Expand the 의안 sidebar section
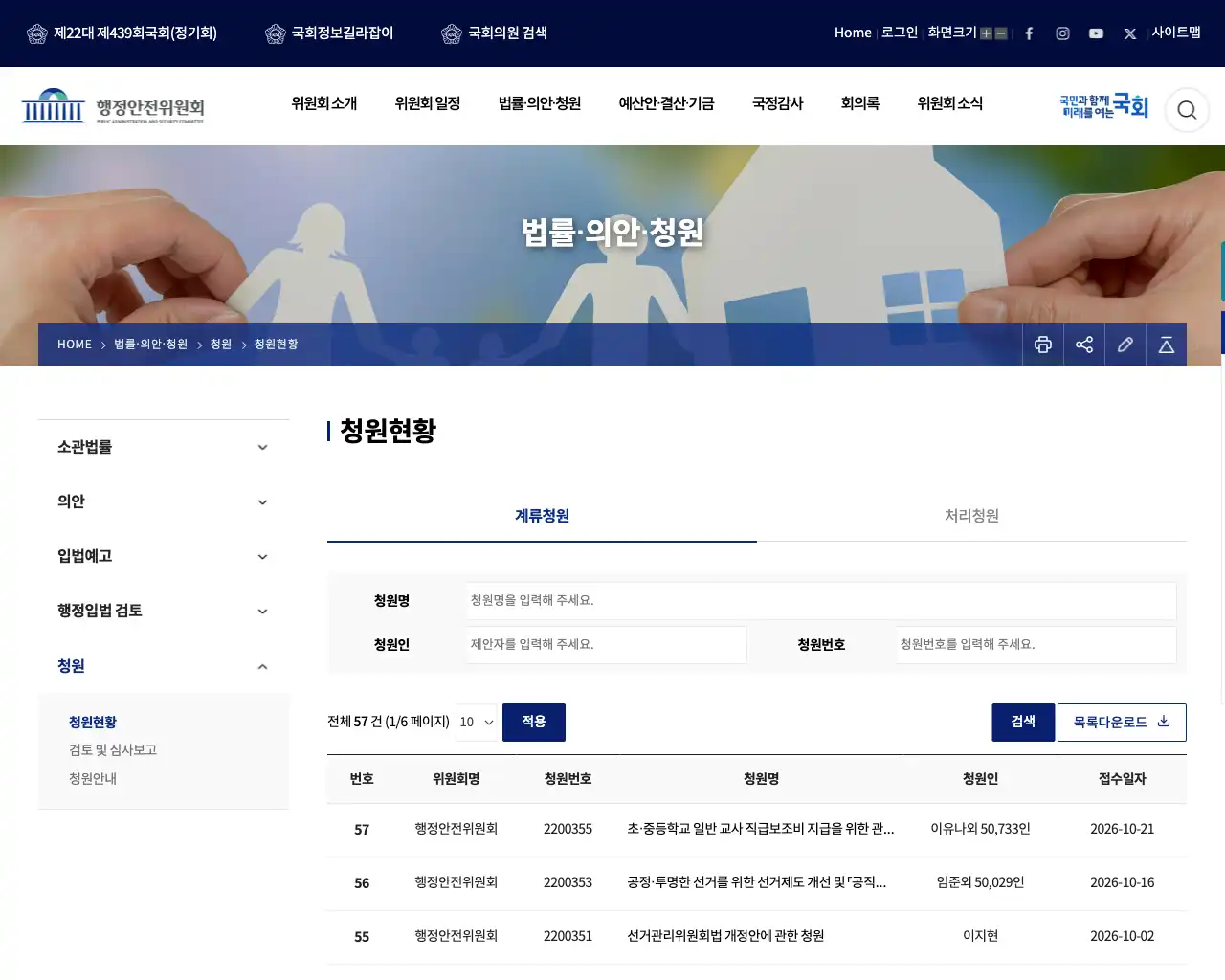 click(164, 501)
